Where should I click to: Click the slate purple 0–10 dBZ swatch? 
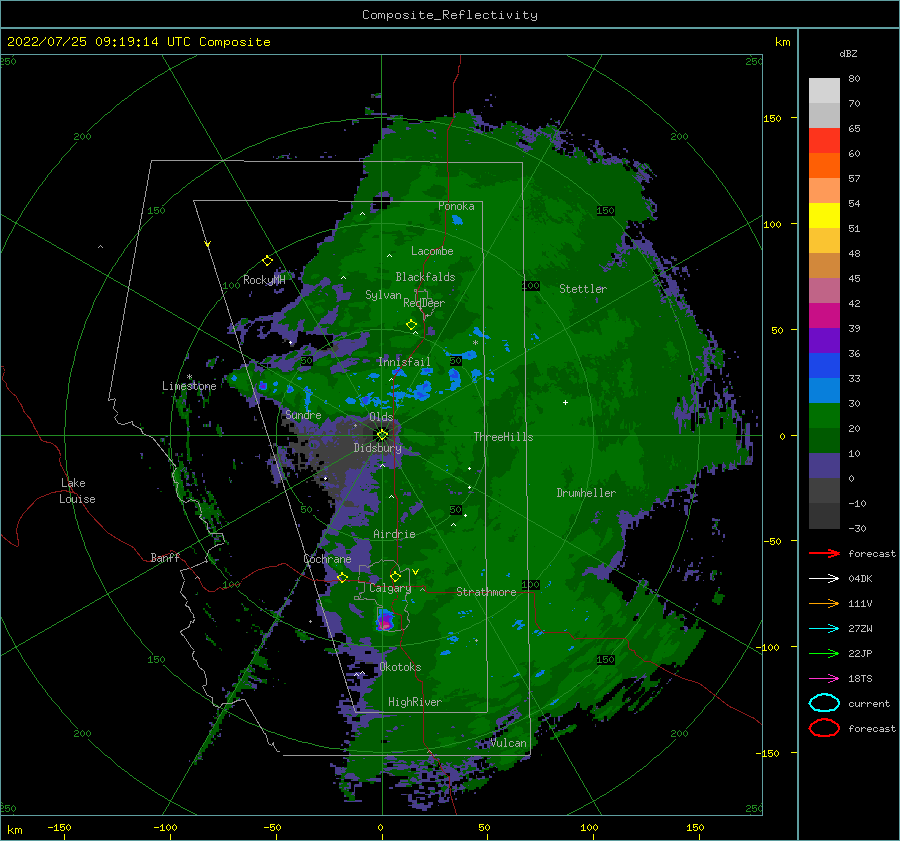point(824,465)
